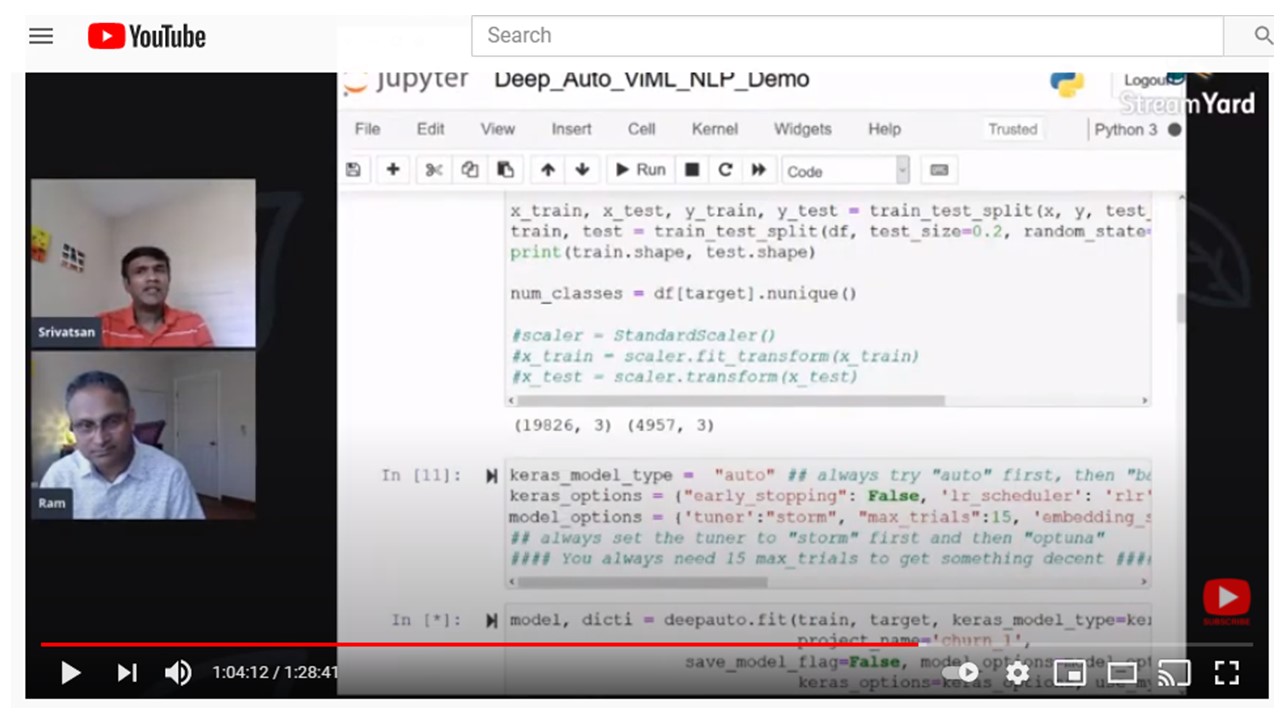This screenshot has height=720, width=1280.
Task: Open the Jupyter View menu
Action: [497, 129]
